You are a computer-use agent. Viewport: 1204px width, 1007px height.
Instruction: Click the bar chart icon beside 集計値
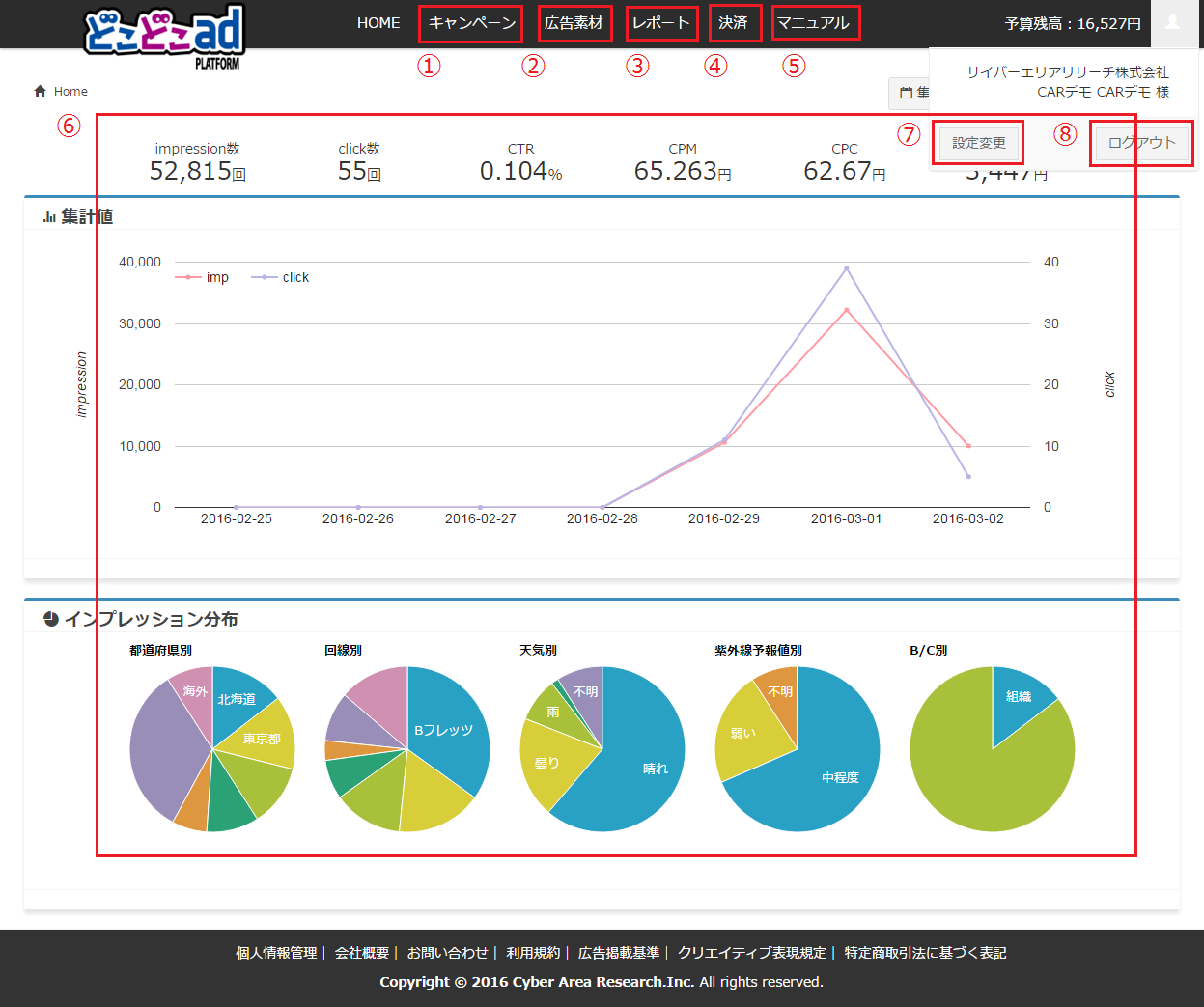49,217
